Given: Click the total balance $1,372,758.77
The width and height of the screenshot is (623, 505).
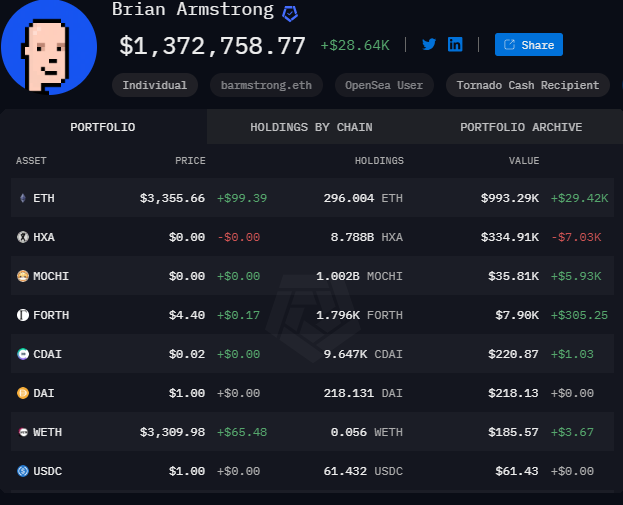Looking at the screenshot, I should pyautogui.click(x=213, y=46).
